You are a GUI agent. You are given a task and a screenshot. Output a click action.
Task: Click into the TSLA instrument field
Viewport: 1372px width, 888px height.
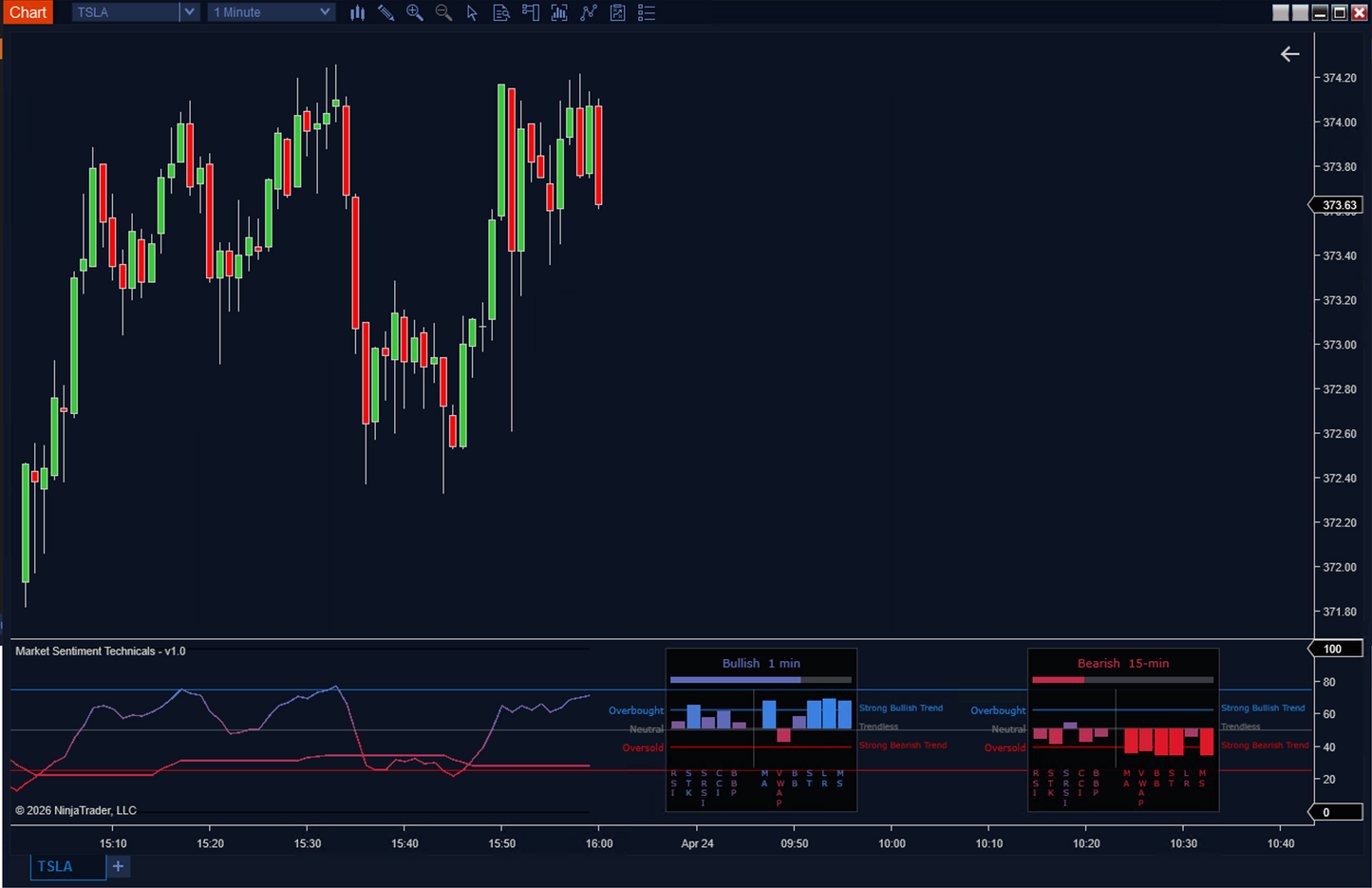click(125, 12)
